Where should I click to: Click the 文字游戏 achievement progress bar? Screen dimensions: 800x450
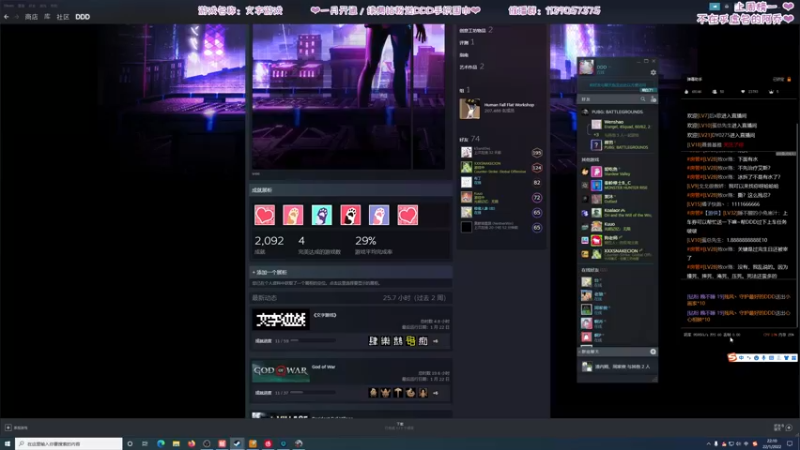click(313, 341)
